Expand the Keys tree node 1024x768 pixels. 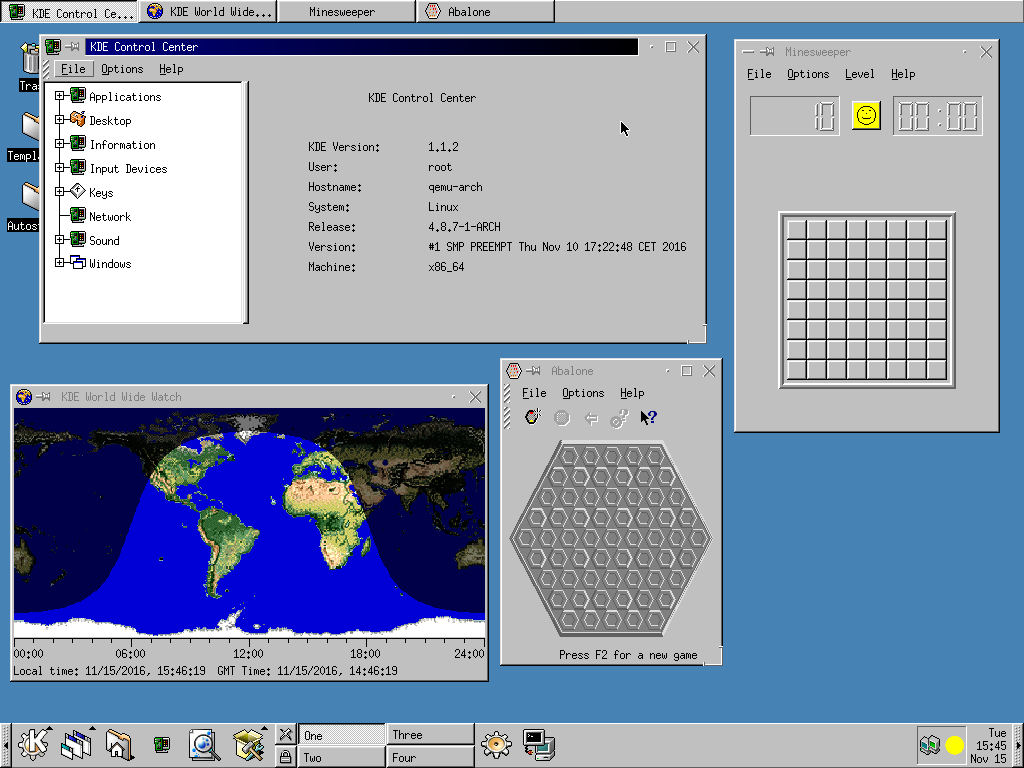point(59,191)
